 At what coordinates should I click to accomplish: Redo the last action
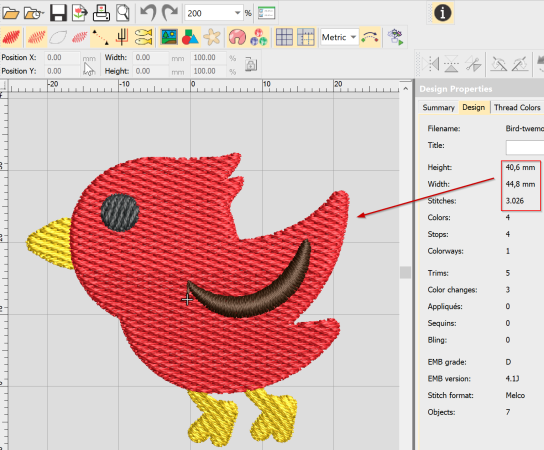(x=170, y=13)
